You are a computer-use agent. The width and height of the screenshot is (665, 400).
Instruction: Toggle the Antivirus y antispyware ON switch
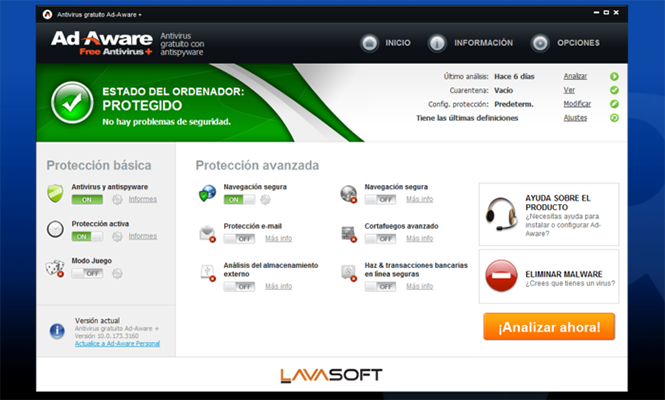coord(87,199)
